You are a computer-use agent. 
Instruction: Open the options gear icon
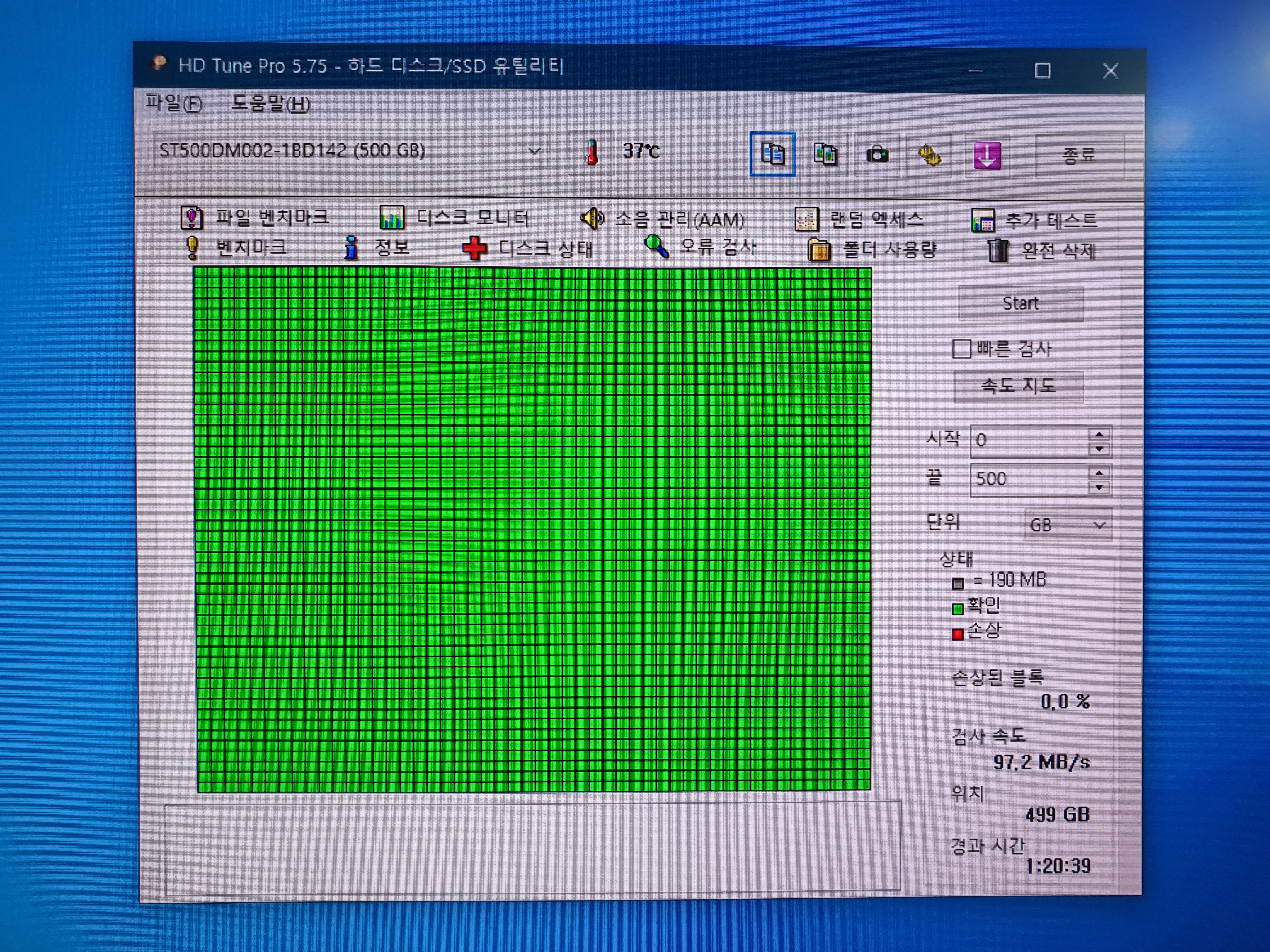coord(929,156)
